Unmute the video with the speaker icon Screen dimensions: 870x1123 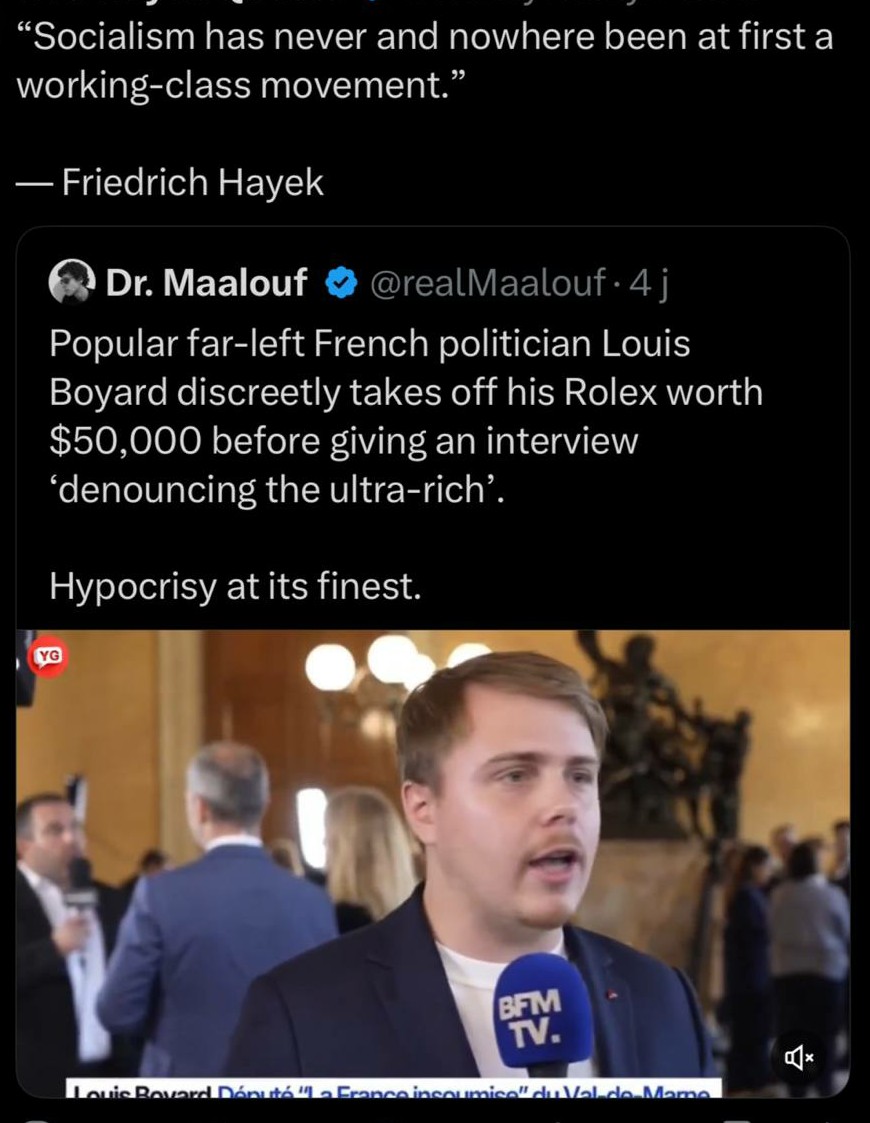coord(800,1056)
